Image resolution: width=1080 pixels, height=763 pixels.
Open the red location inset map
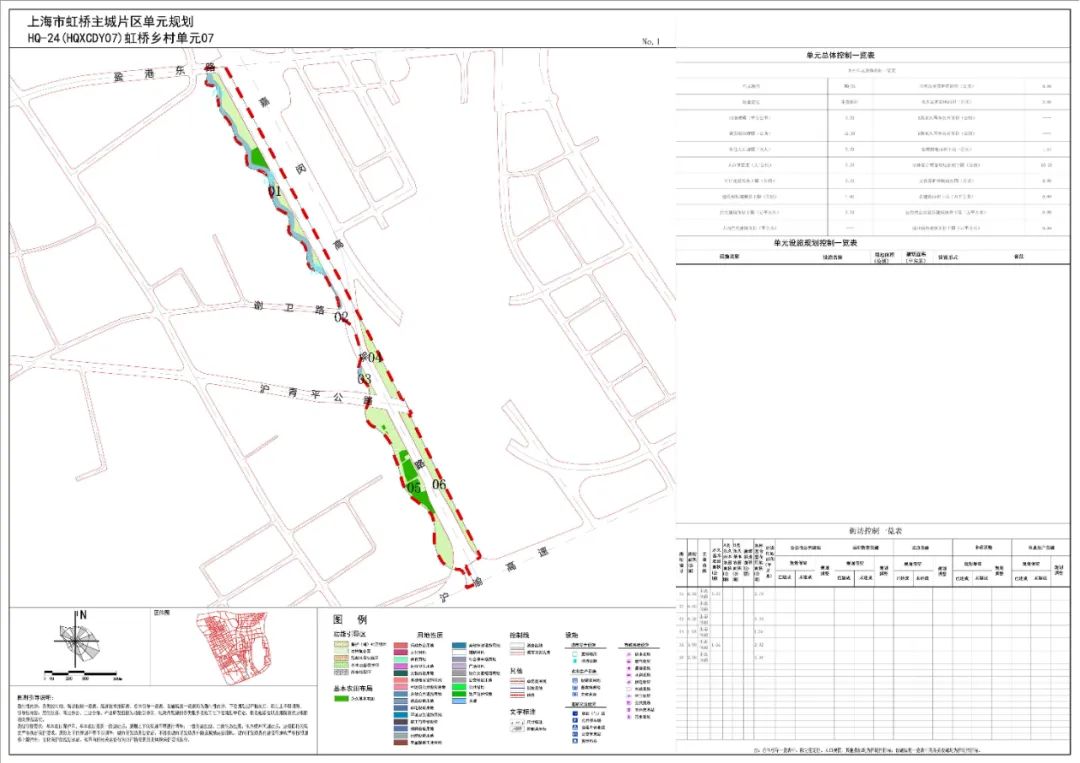[x=231, y=647]
